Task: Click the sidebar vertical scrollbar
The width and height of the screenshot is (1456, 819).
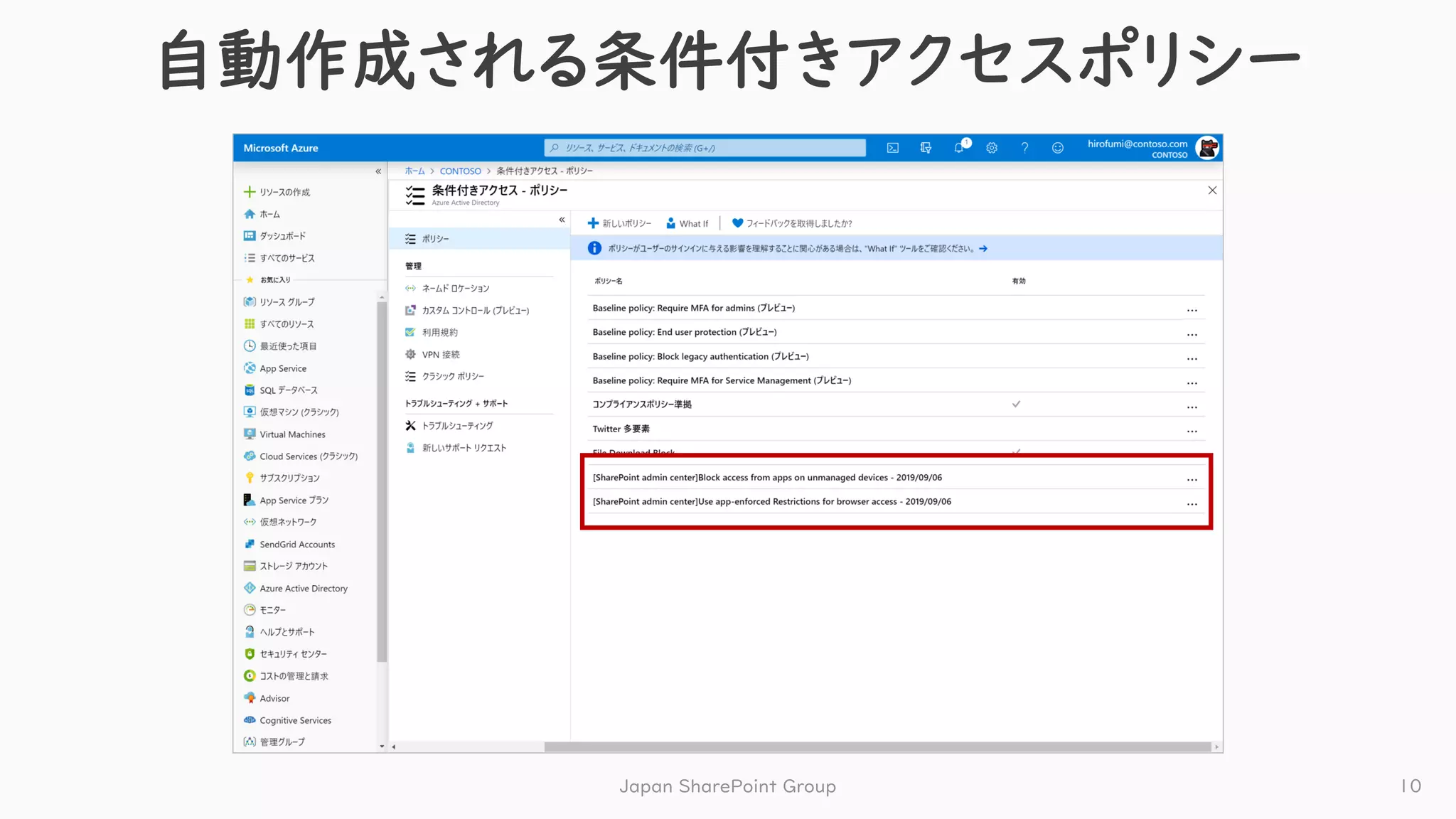Action: (x=382, y=482)
